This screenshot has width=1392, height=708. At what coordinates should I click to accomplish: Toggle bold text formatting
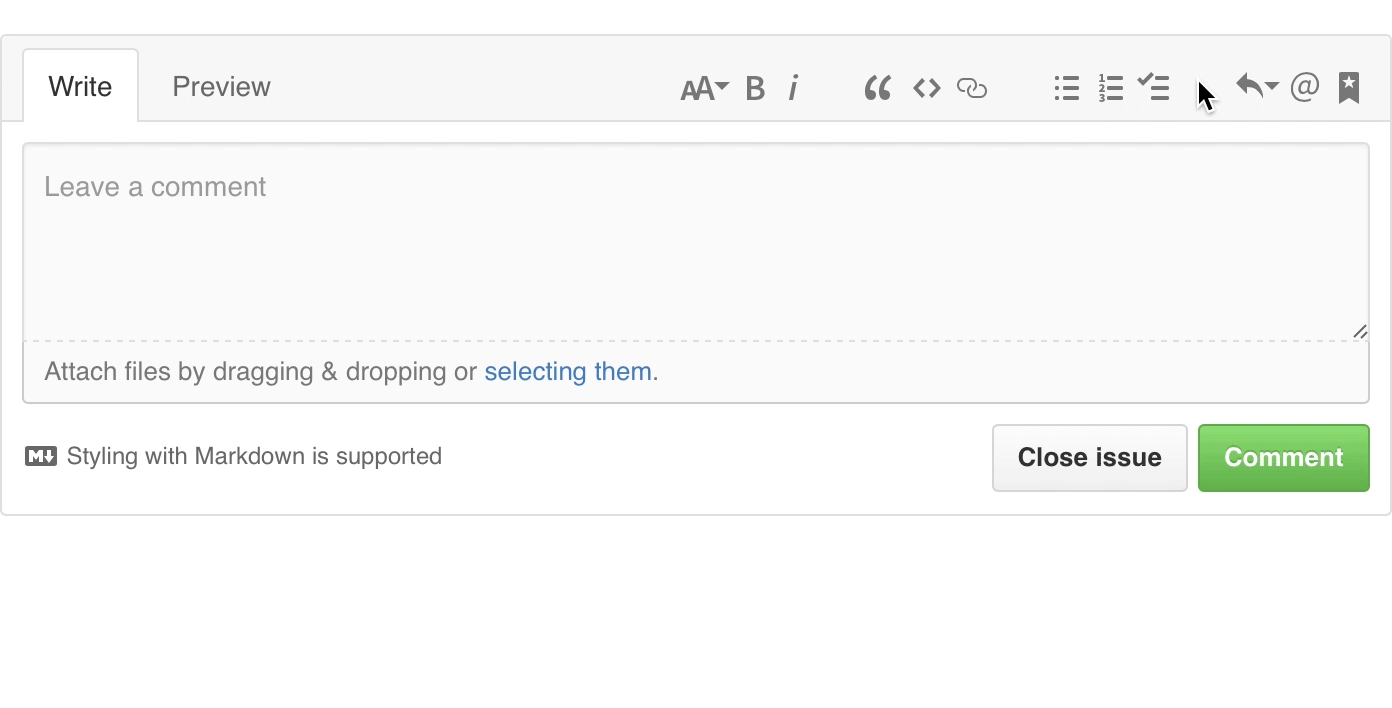[755, 89]
